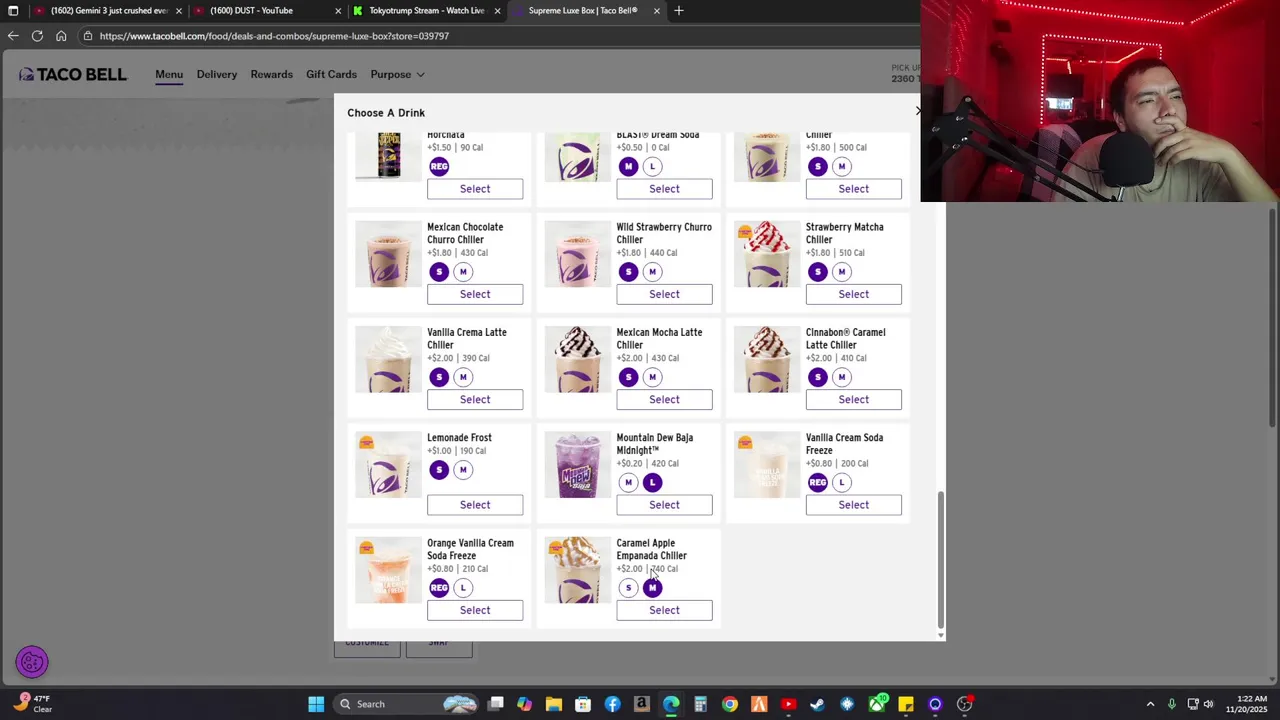The height and width of the screenshot is (720, 1280).
Task: Open Steam from the taskbar
Action: [x=817, y=704]
